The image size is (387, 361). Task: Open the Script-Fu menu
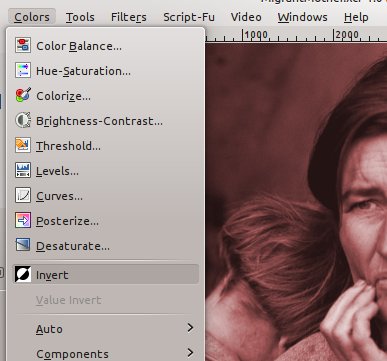189,17
